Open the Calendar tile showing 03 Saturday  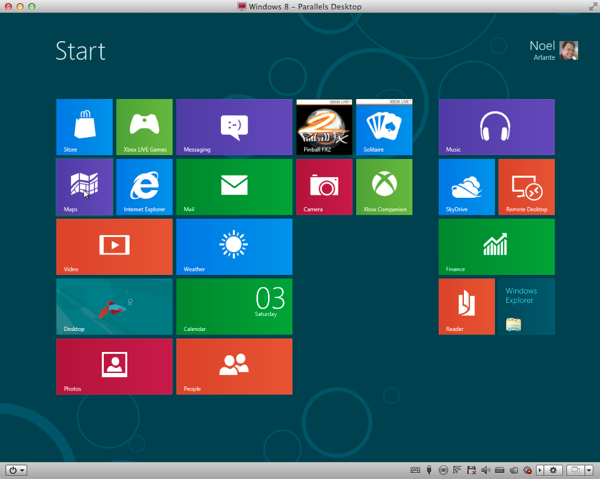coord(234,307)
